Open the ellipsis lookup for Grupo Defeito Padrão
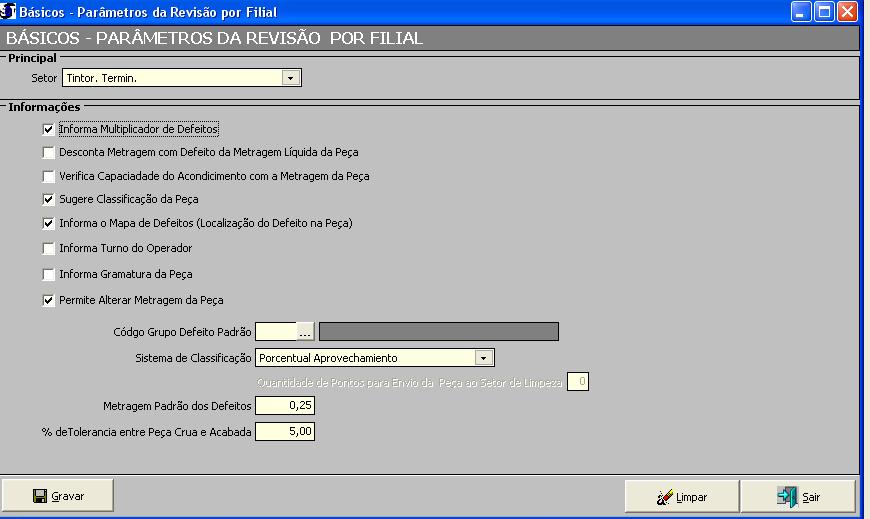This screenshot has height=519, width=870. click(x=305, y=332)
